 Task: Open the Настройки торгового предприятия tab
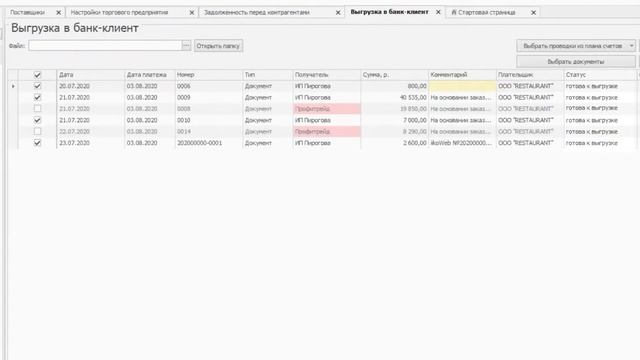(x=119, y=13)
